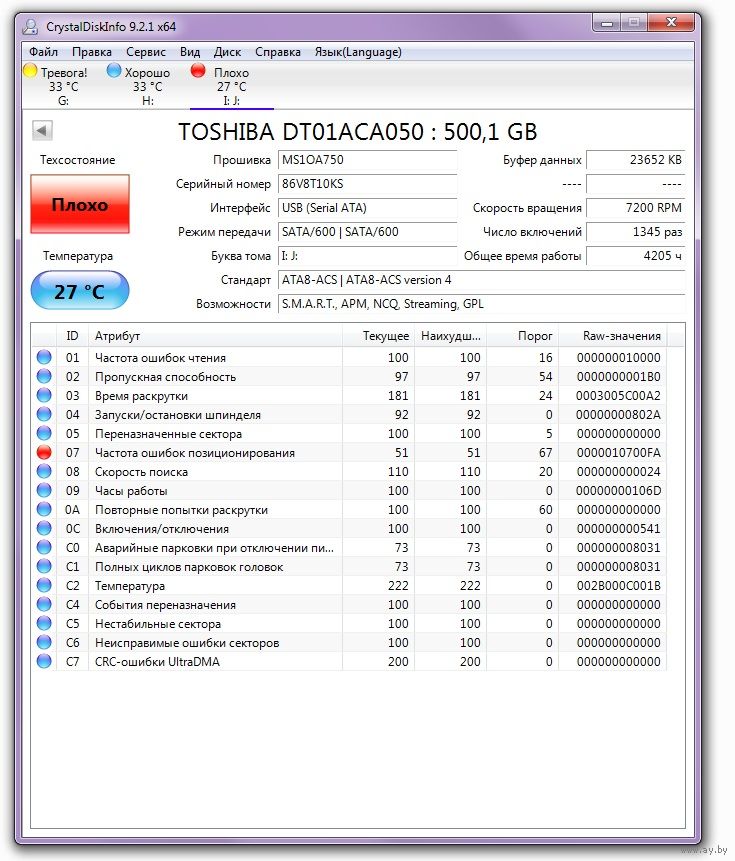Open the Вид menu
This screenshot has height=861, width=735.
(189, 52)
